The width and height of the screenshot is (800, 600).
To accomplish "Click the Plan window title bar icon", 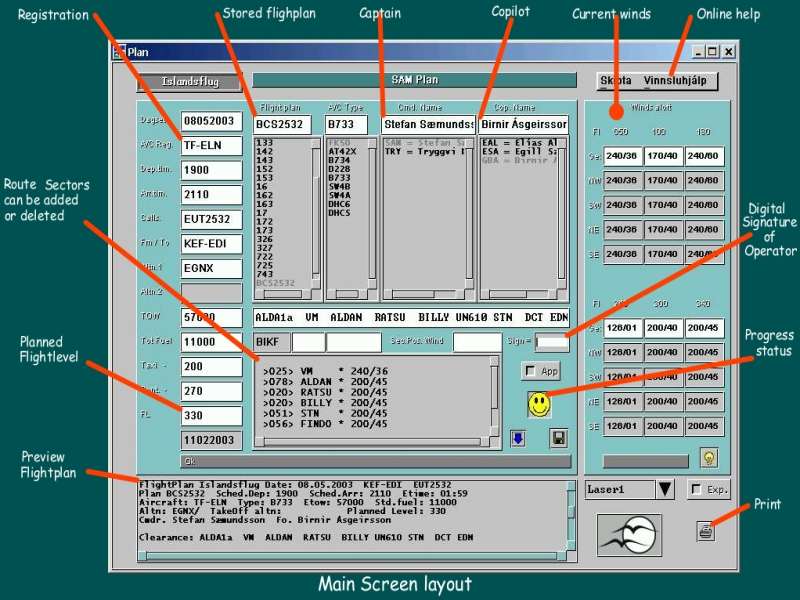I will (118, 52).
